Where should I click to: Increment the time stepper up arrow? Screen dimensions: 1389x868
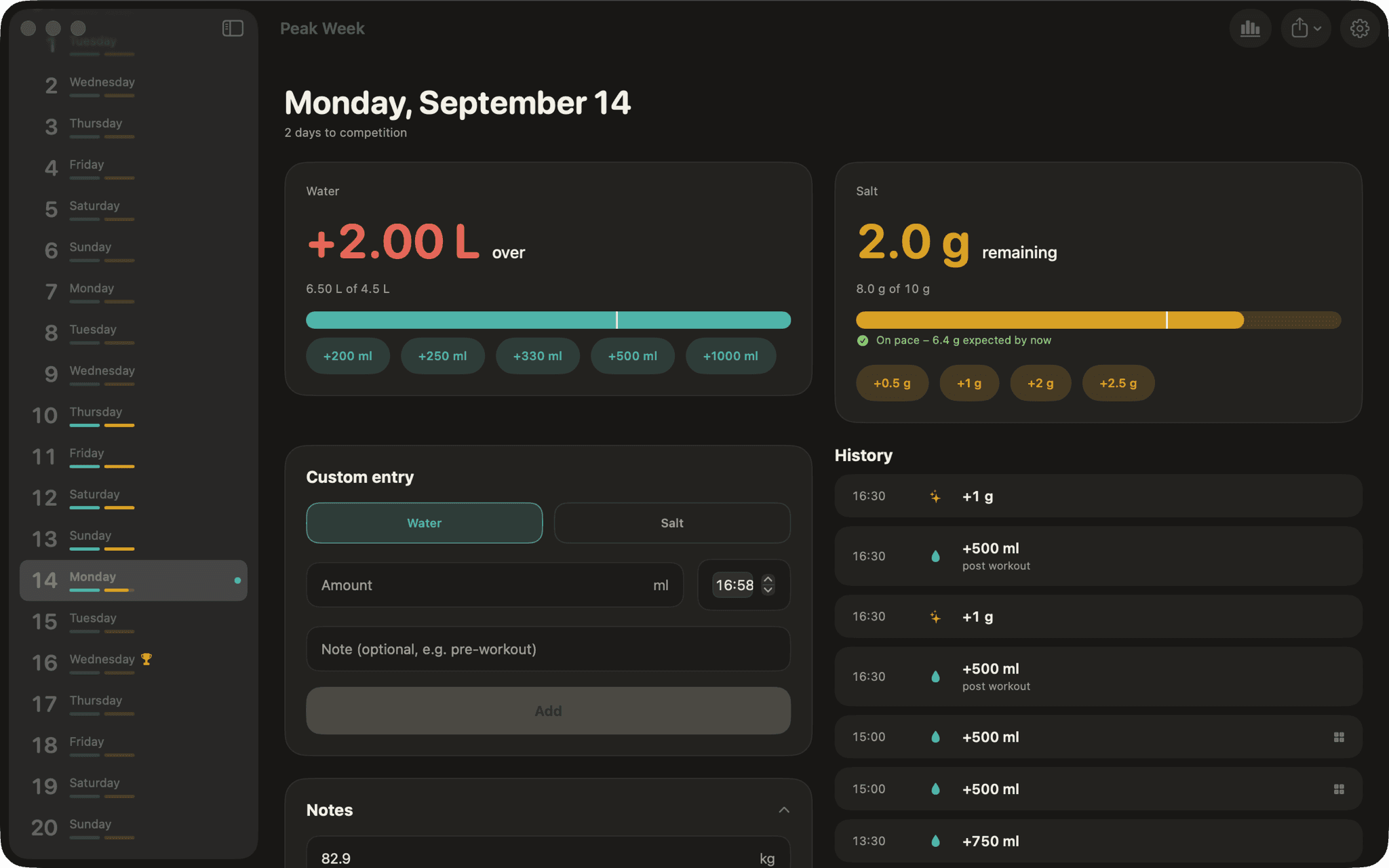click(x=768, y=579)
